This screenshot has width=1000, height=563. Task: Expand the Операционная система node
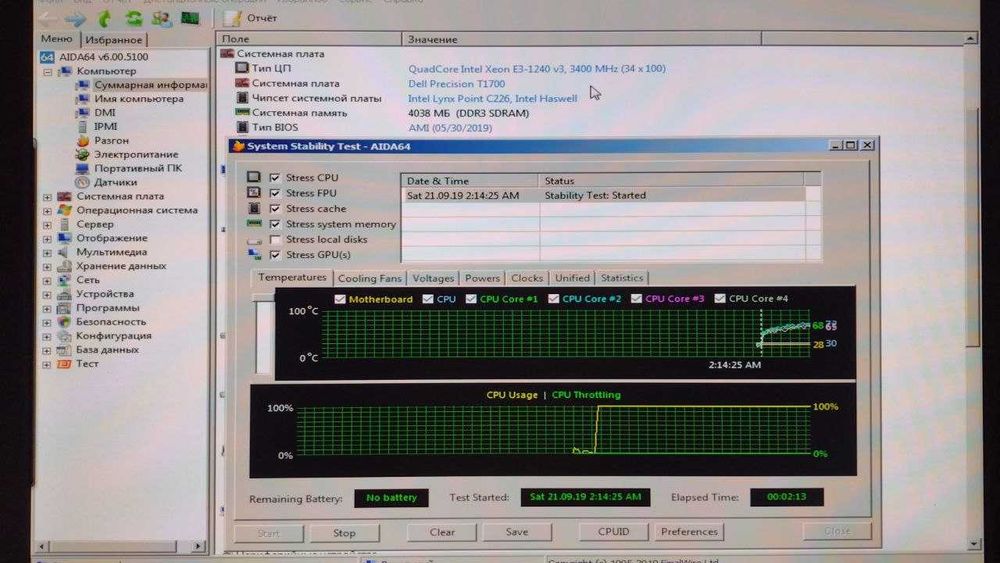pos(47,211)
